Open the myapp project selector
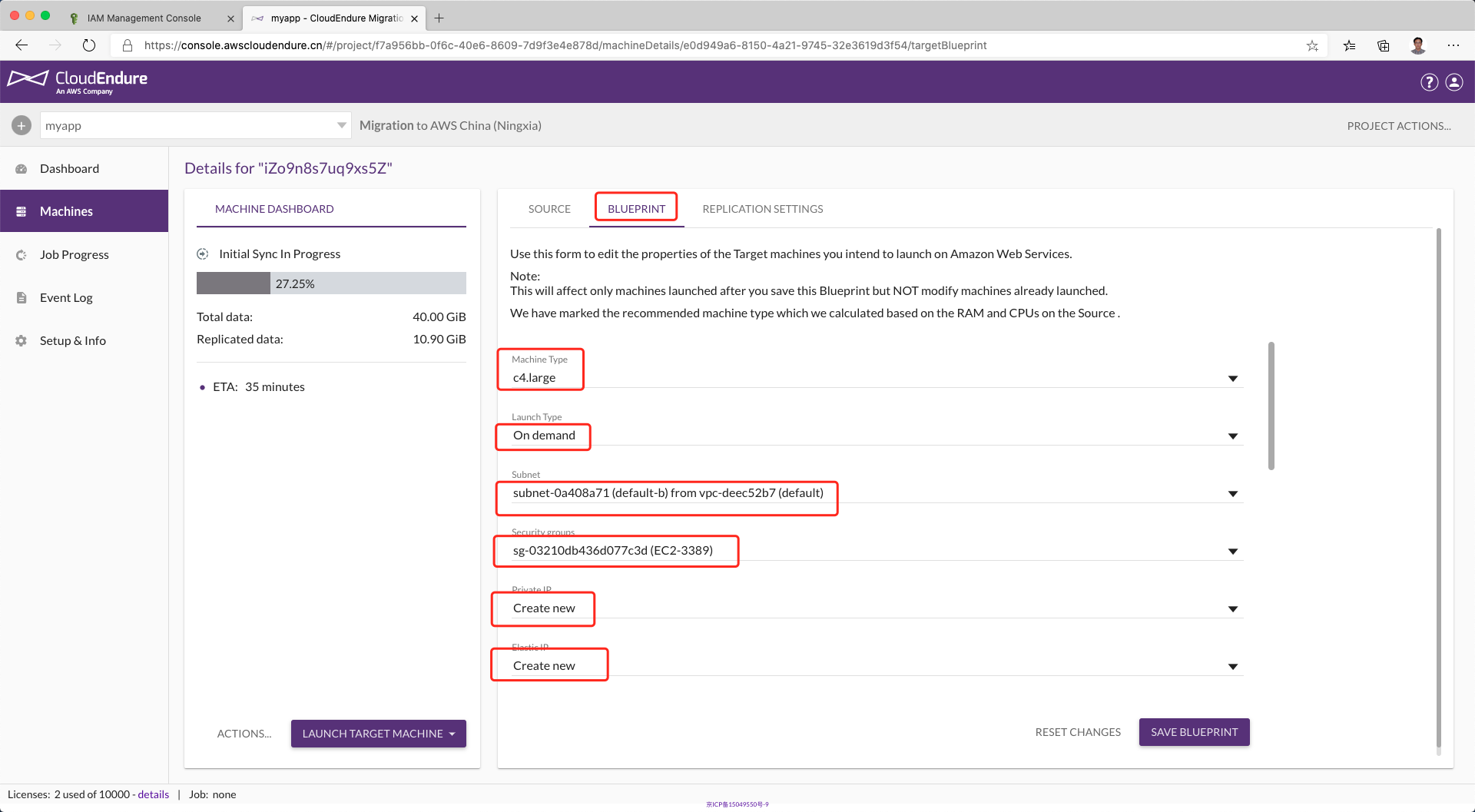The height and width of the screenshot is (812, 1475). tap(195, 125)
